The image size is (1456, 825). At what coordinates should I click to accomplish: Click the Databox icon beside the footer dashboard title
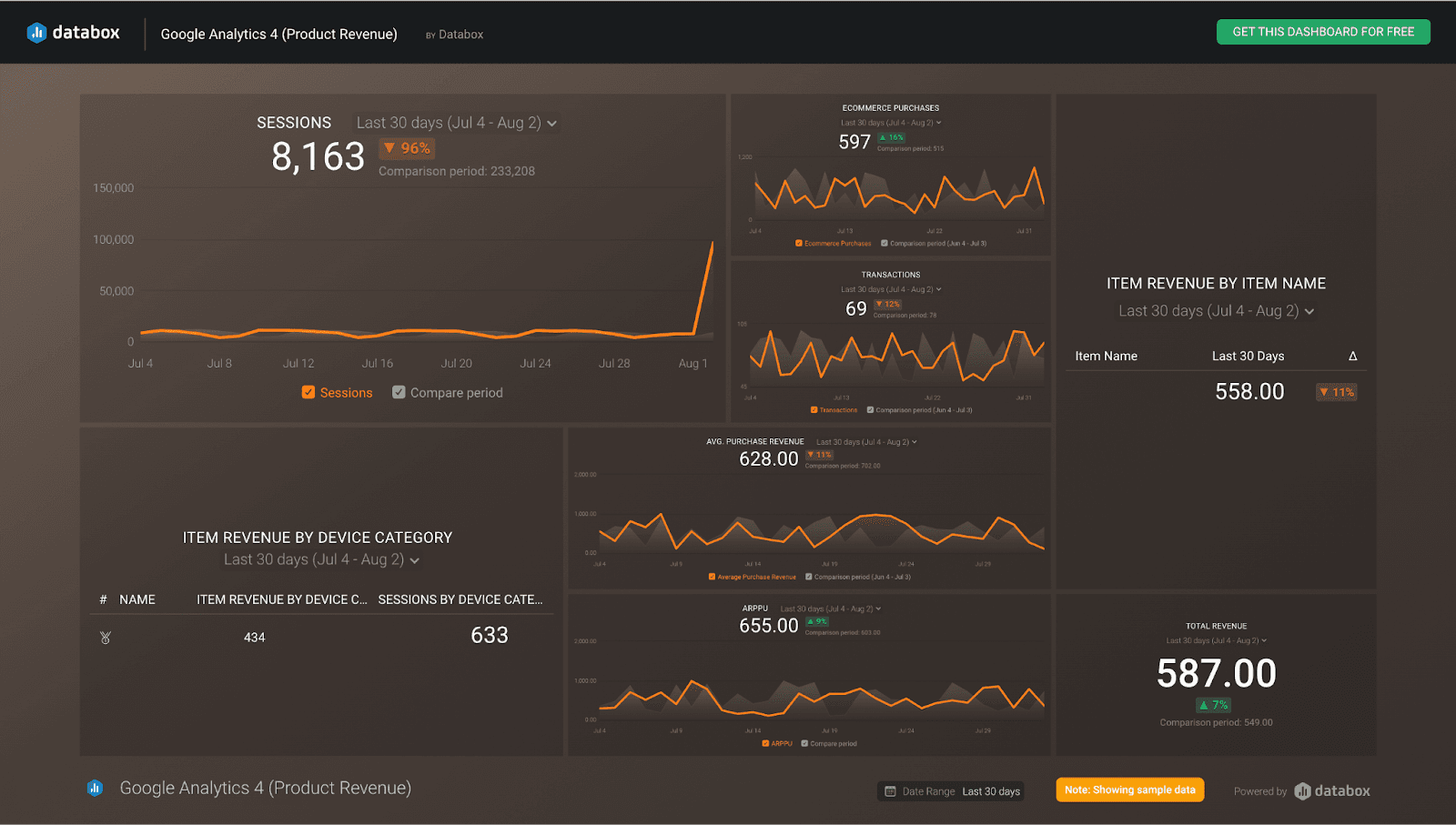(96, 788)
